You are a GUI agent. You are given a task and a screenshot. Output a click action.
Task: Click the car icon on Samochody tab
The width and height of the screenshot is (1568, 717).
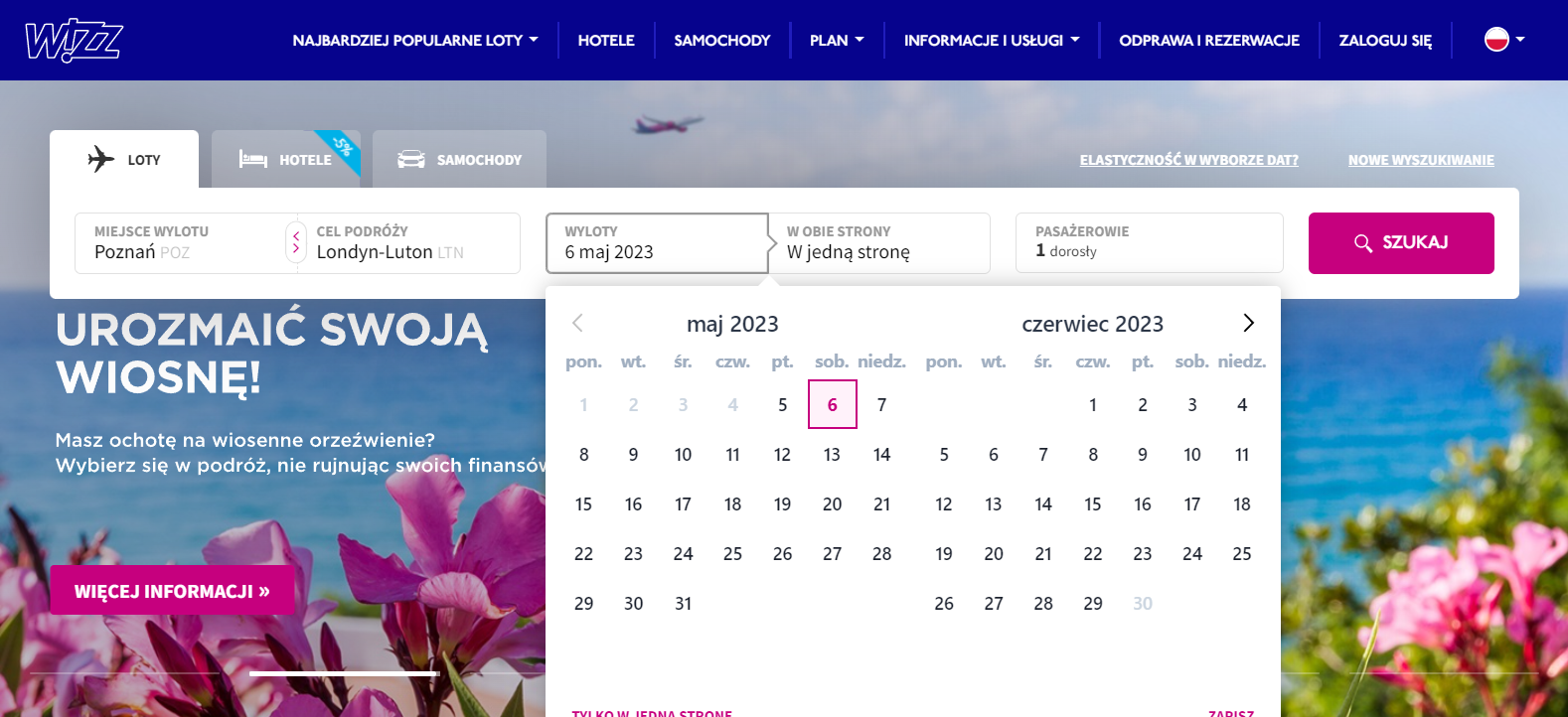411,159
